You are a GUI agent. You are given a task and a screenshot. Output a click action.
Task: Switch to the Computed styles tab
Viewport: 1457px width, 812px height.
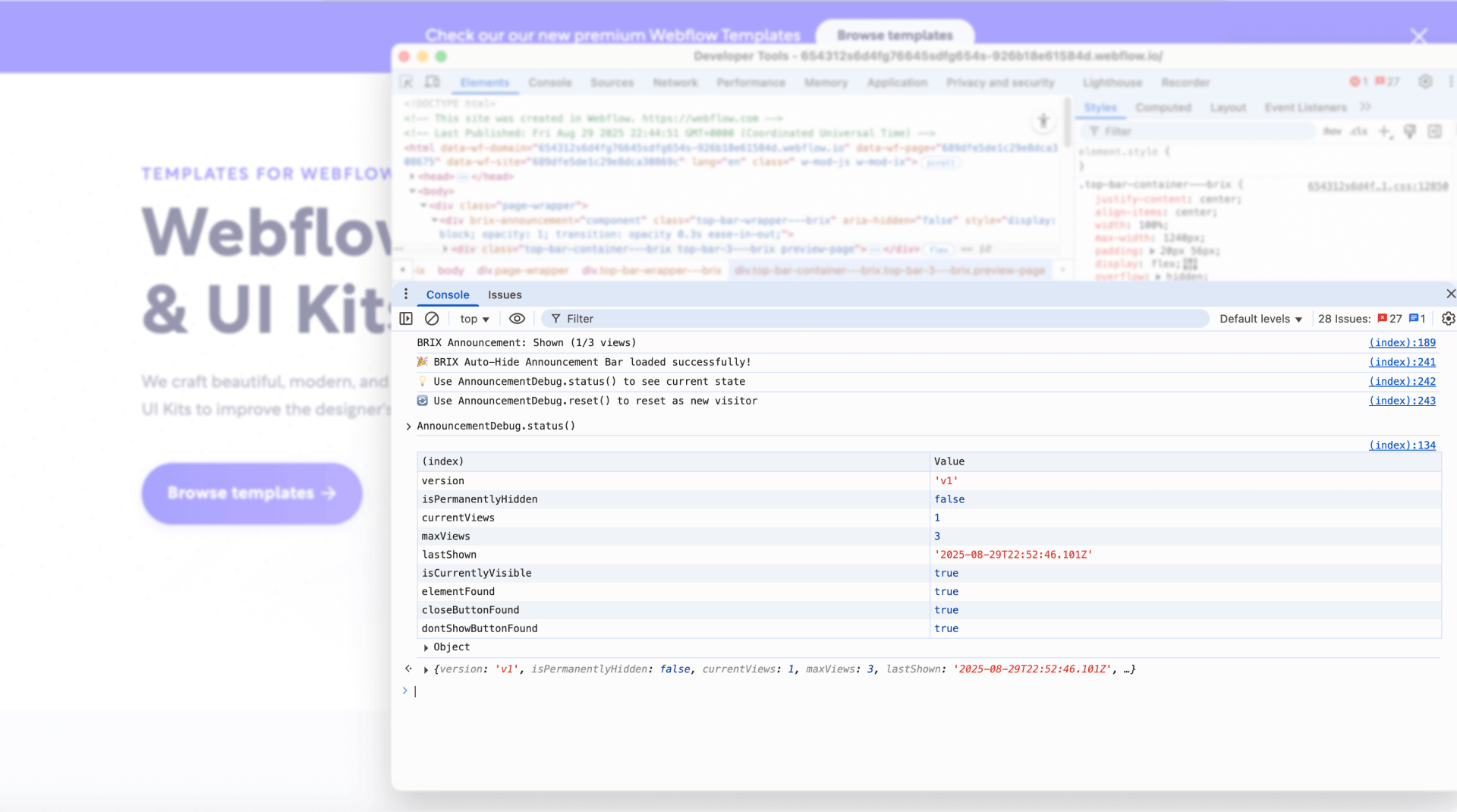click(x=1163, y=107)
